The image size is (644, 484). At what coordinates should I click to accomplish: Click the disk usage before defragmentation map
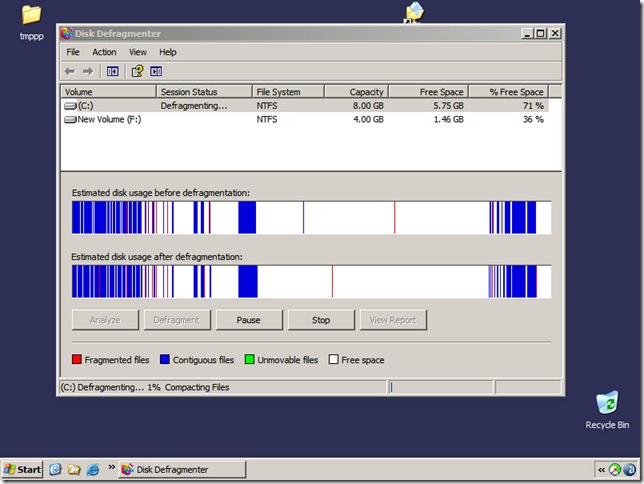pos(311,218)
